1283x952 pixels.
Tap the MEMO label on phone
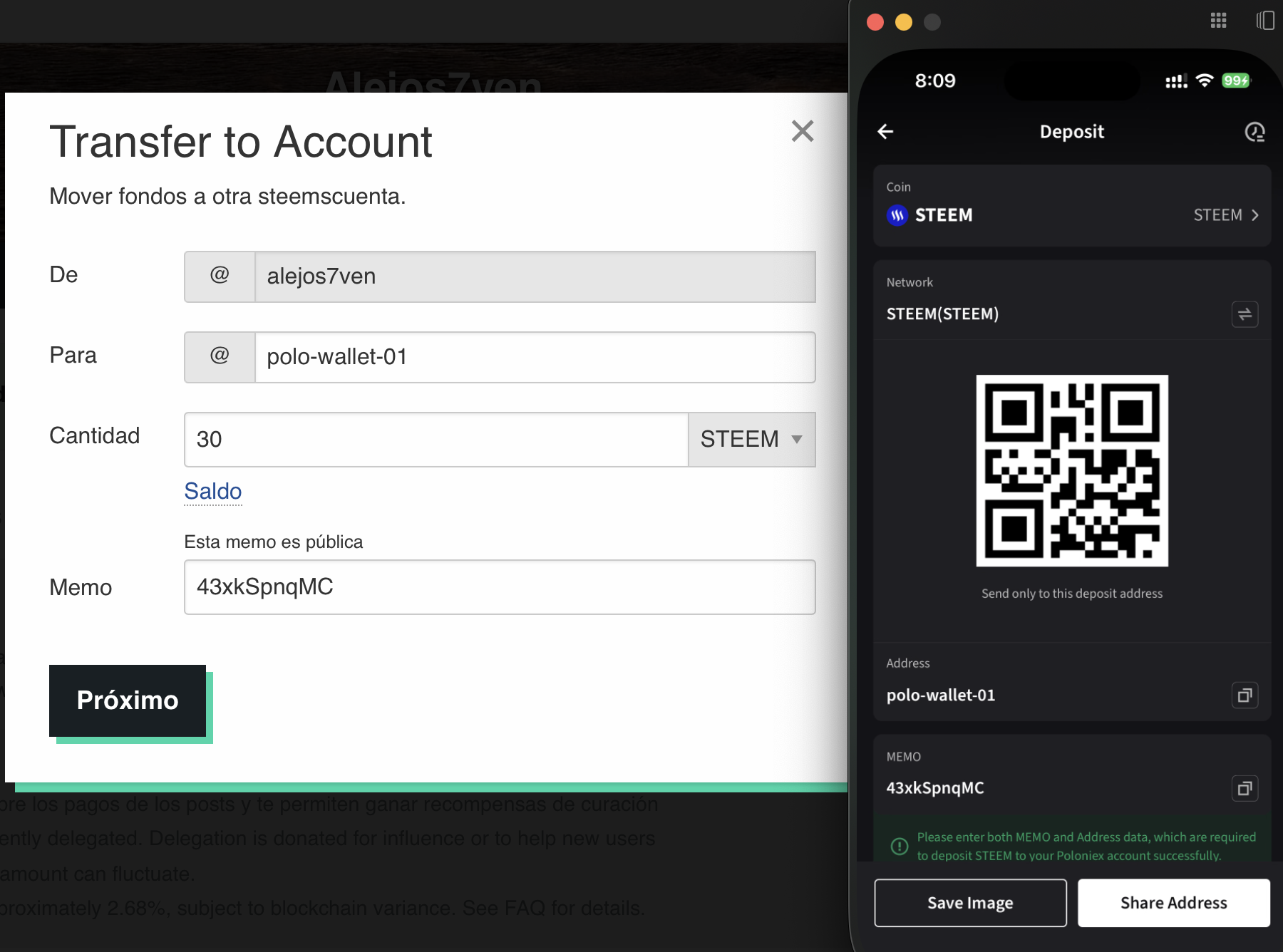pos(904,757)
